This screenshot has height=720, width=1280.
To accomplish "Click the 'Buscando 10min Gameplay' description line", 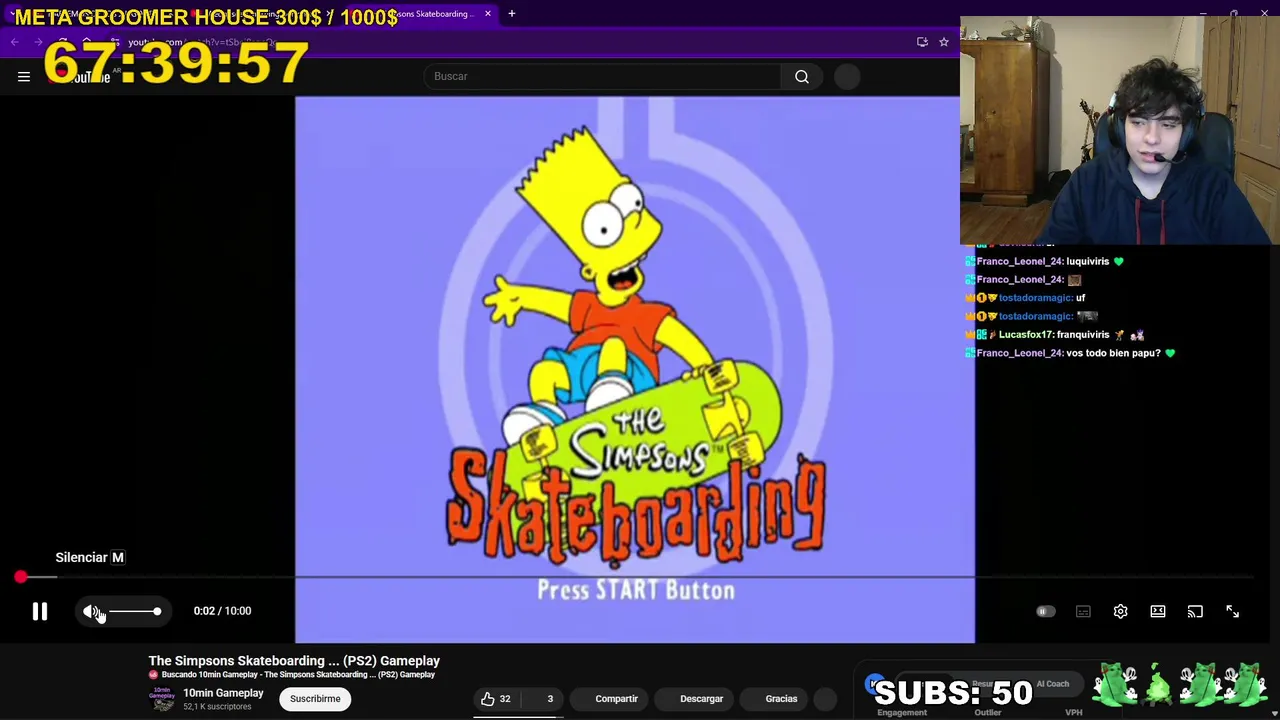I will (x=298, y=675).
